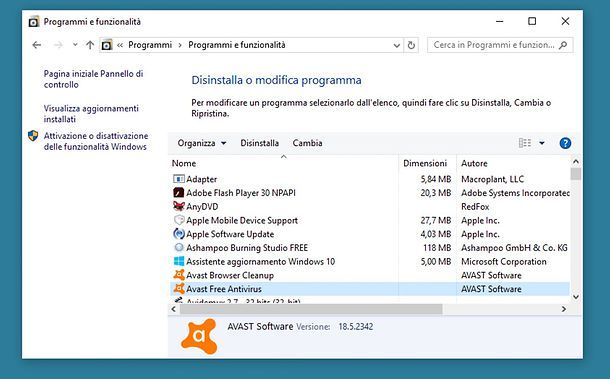Select Assistente aggiornamento Windows 10 name
610x379 pixels.
(x=260, y=261)
